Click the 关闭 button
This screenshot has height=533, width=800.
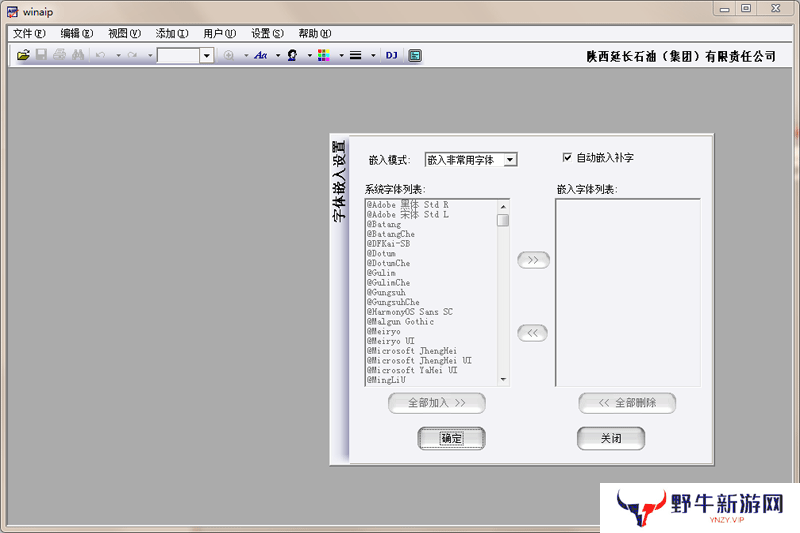point(611,439)
